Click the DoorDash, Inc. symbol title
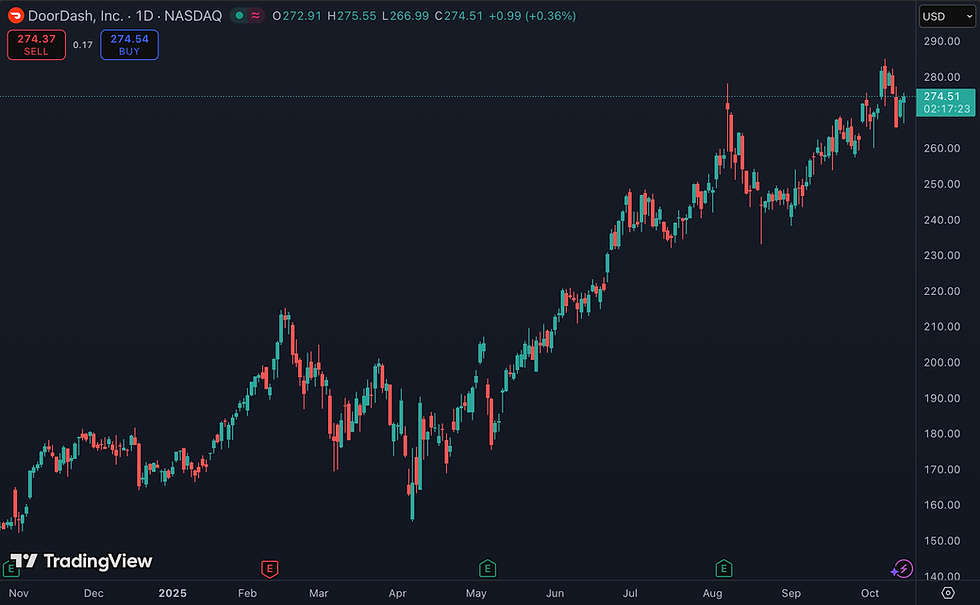The height and width of the screenshot is (605, 980). pos(76,16)
